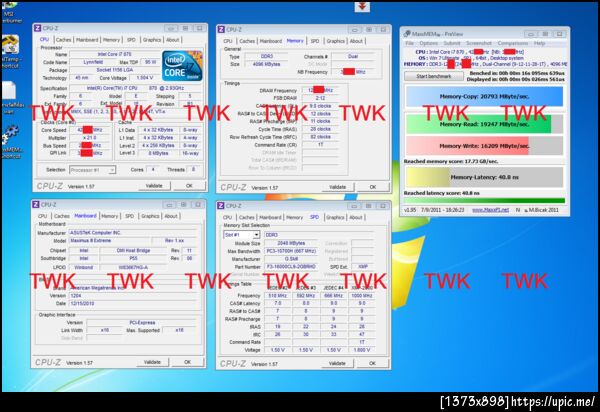Click the Command Rate 1T value
Image resolution: width=600 pixels, height=412 pixels.
point(321,145)
